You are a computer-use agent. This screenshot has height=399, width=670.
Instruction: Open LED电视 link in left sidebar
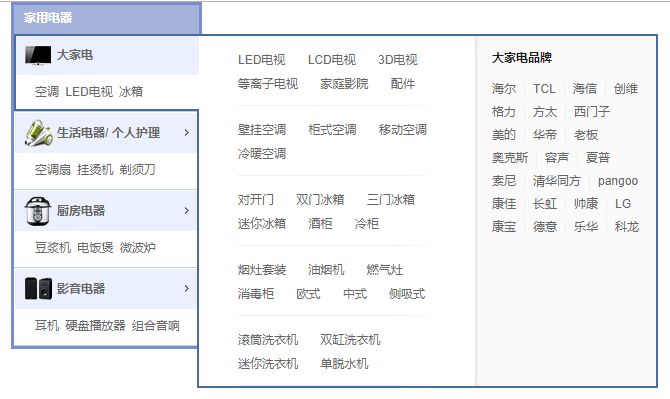click(x=89, y=91)
